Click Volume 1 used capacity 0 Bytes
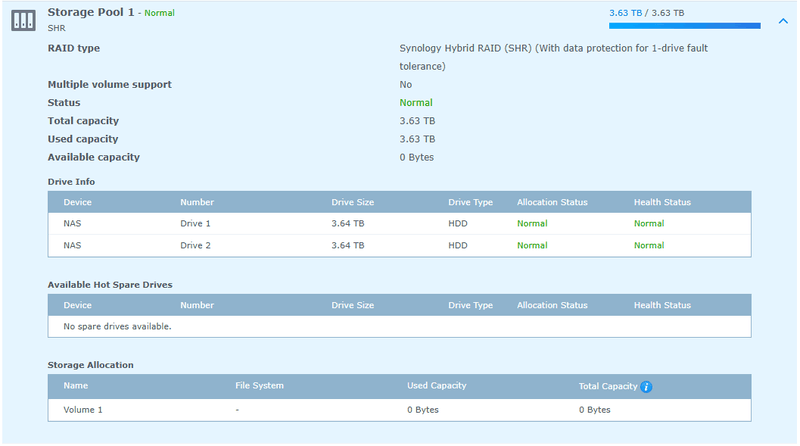Image resolution: width=800 pixels, height=446 pixels. pyautogui.click(x=423, y=410)
